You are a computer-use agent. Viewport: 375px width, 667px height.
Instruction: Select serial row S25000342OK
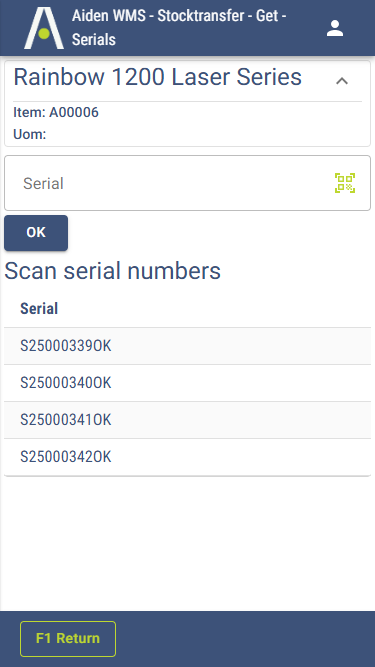pyautogui.click(x=188, y=457)
